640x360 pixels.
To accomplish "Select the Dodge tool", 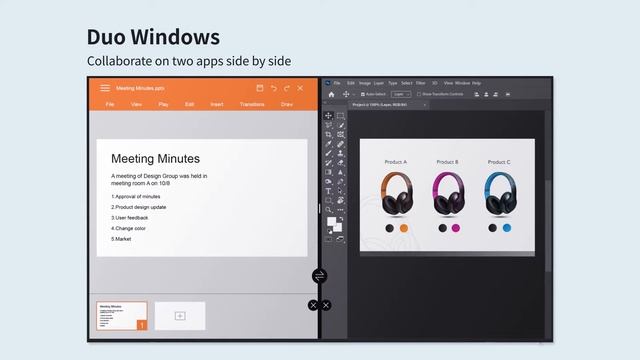I will coord(328,182).
